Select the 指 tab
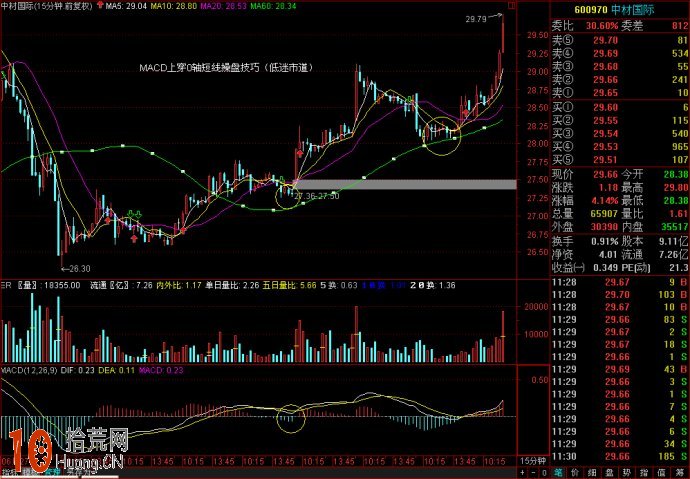 coord(644,473)
